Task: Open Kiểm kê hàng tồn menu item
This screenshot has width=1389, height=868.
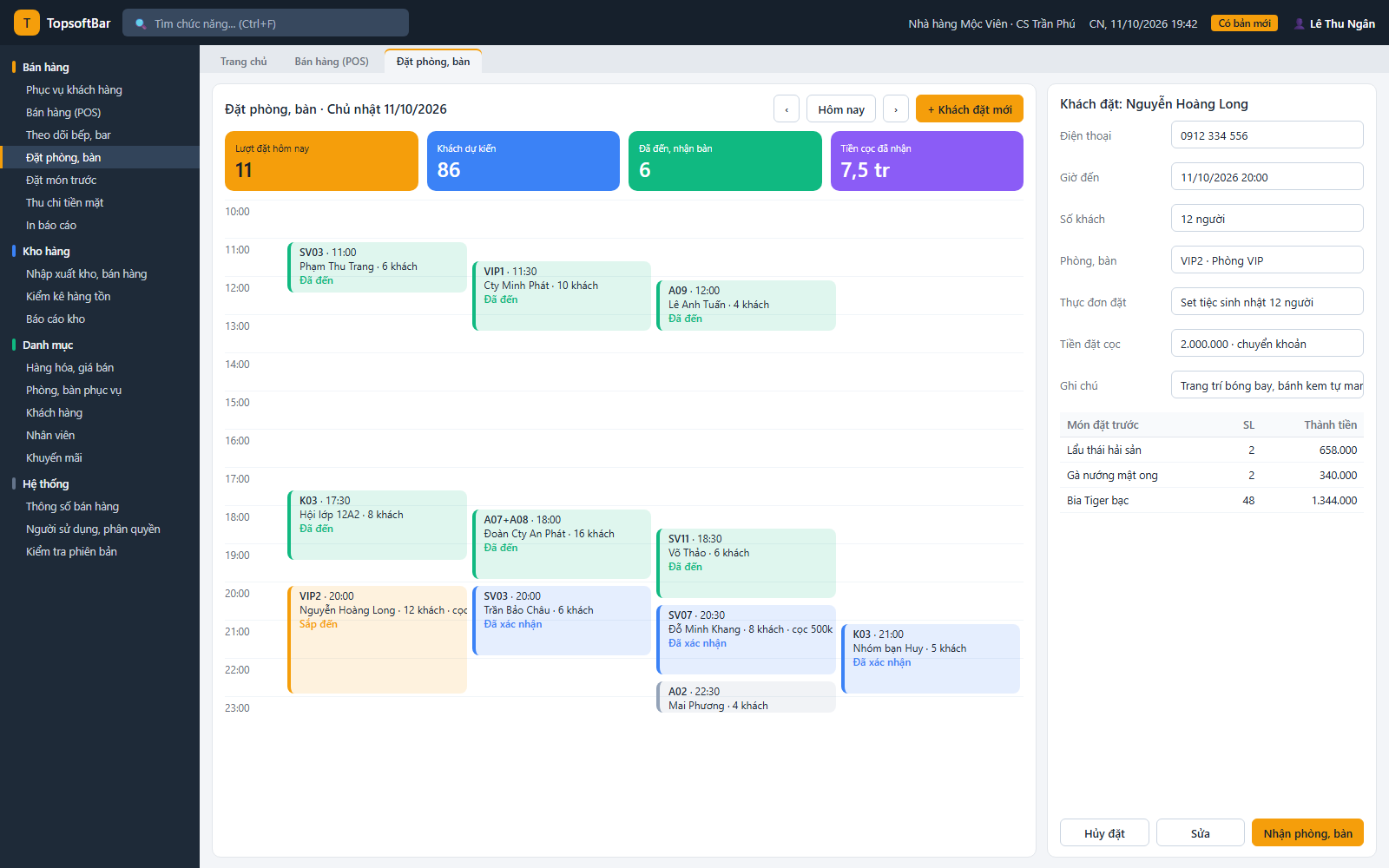Action: 100,296
